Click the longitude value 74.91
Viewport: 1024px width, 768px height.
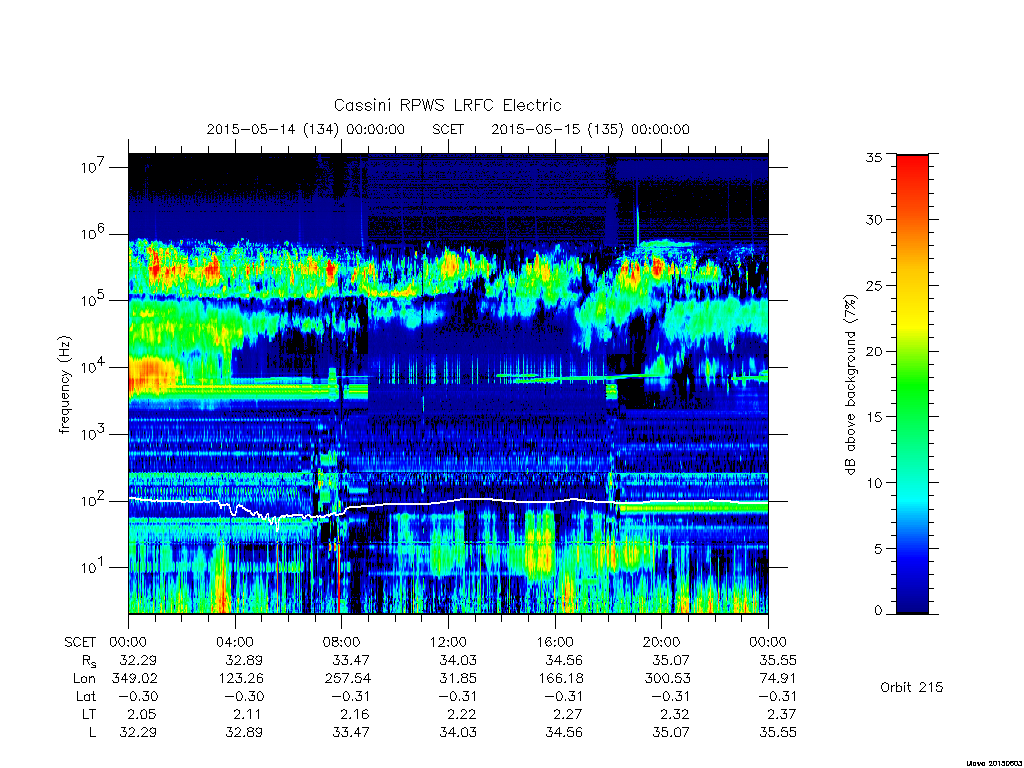(778, 679)
